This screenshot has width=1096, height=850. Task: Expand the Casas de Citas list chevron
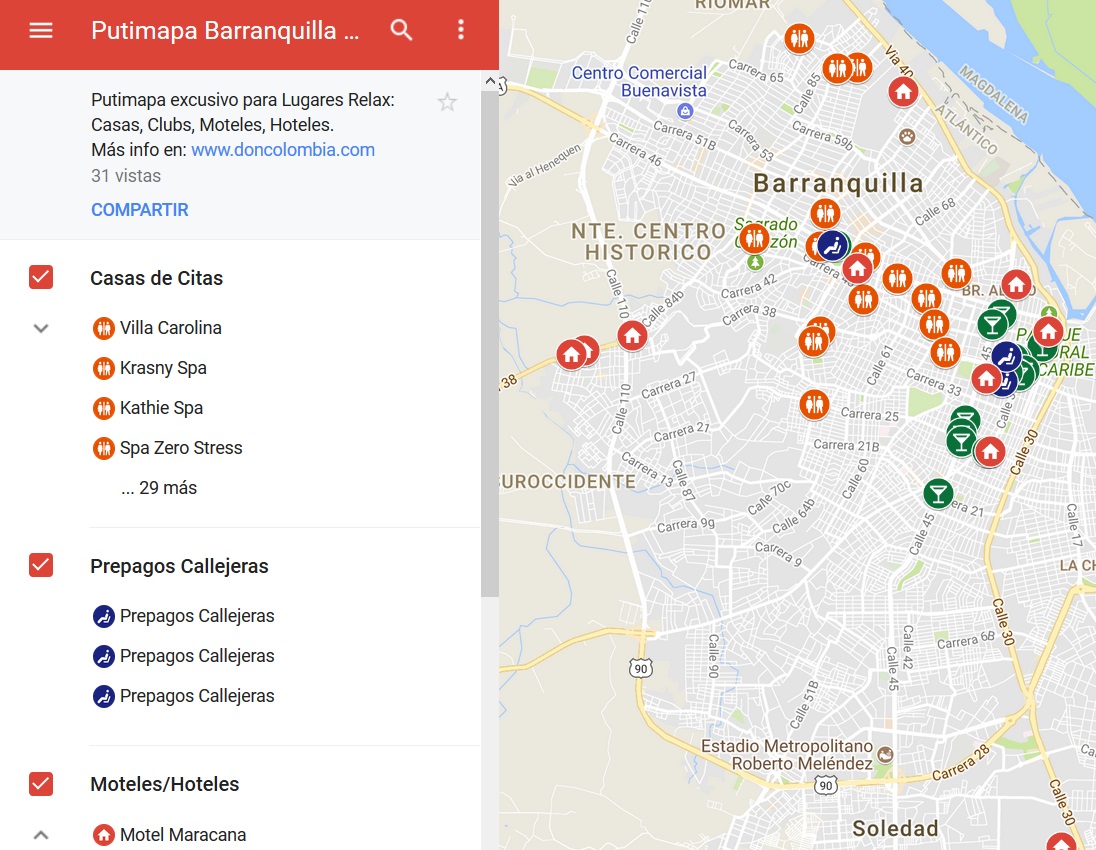41,328
